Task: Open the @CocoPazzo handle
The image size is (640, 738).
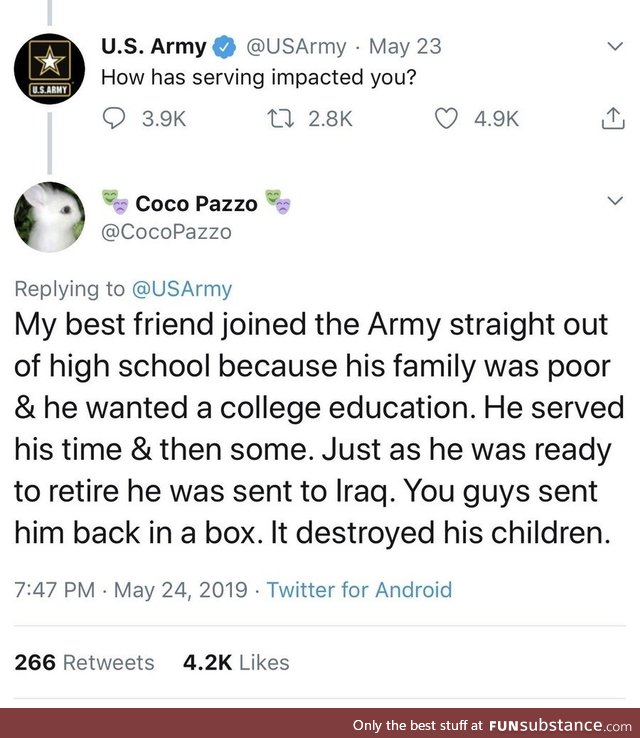Action: pyautogui.click(x=166, y=232)
